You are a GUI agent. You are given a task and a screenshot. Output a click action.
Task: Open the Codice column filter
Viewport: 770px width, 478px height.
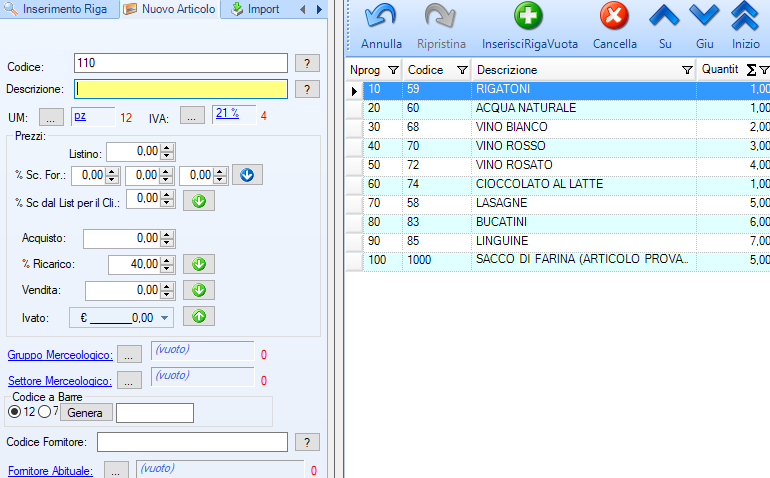coord(462,70)
